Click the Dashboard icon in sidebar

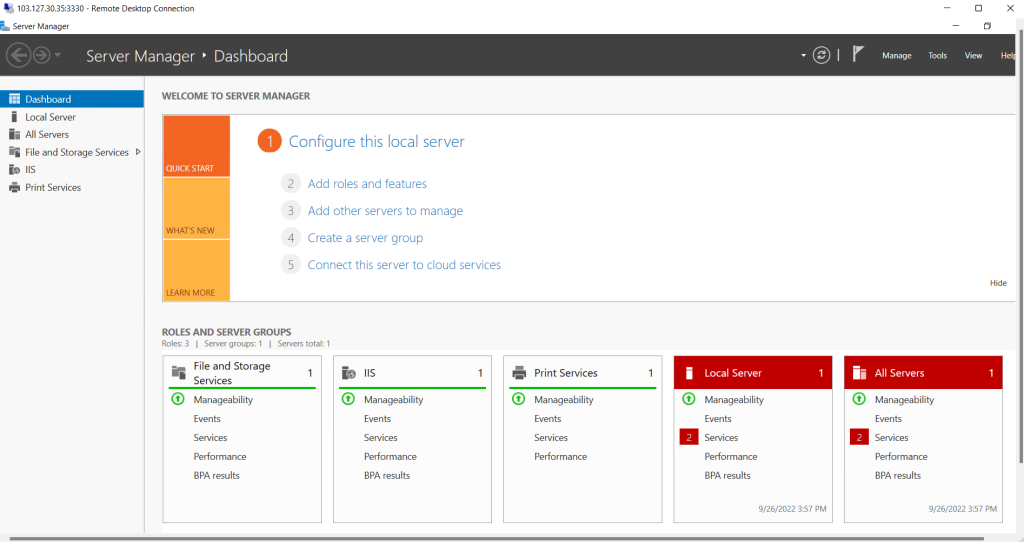[14, 99]
